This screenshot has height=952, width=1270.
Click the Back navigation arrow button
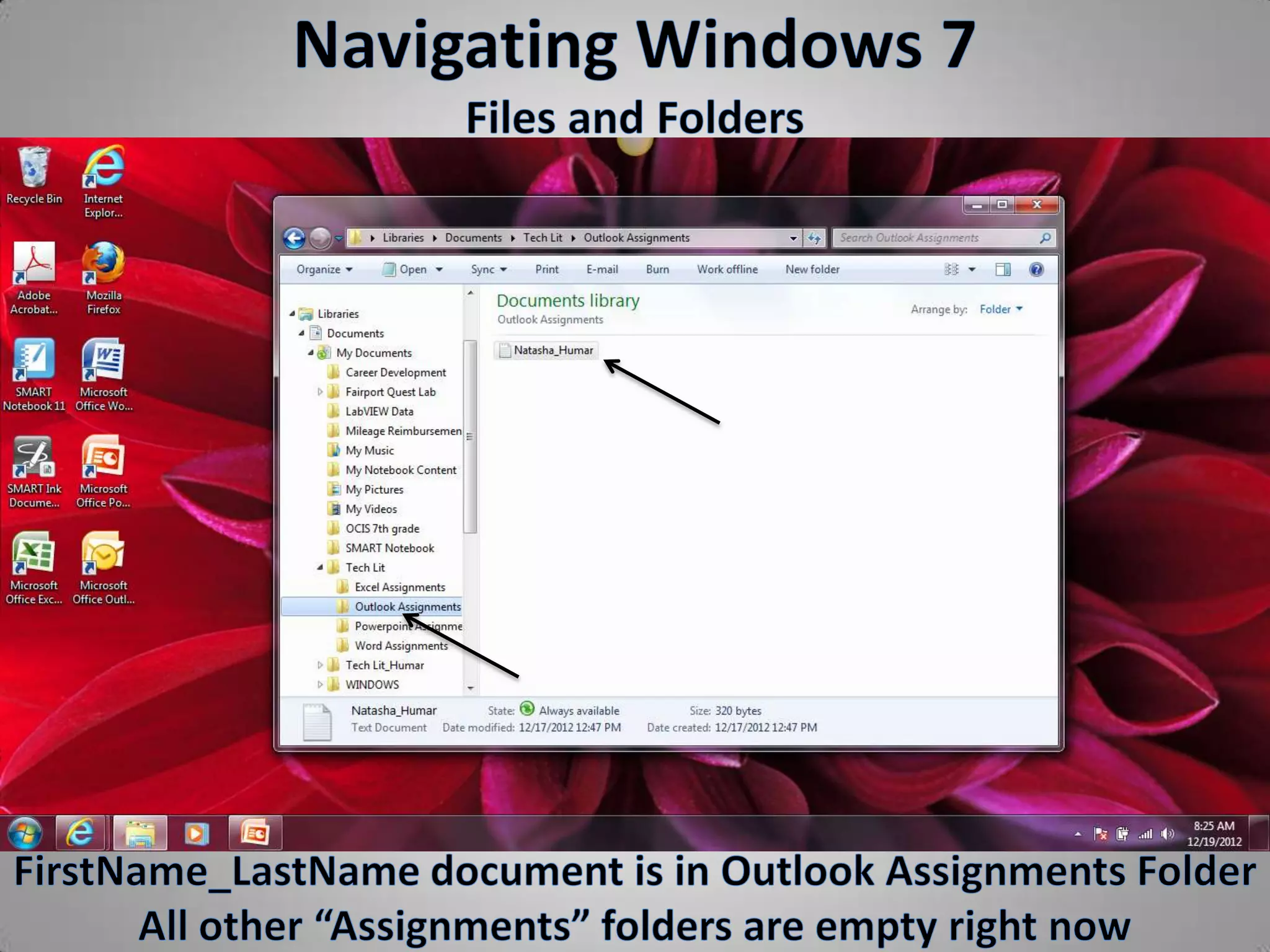coord(294,238)
